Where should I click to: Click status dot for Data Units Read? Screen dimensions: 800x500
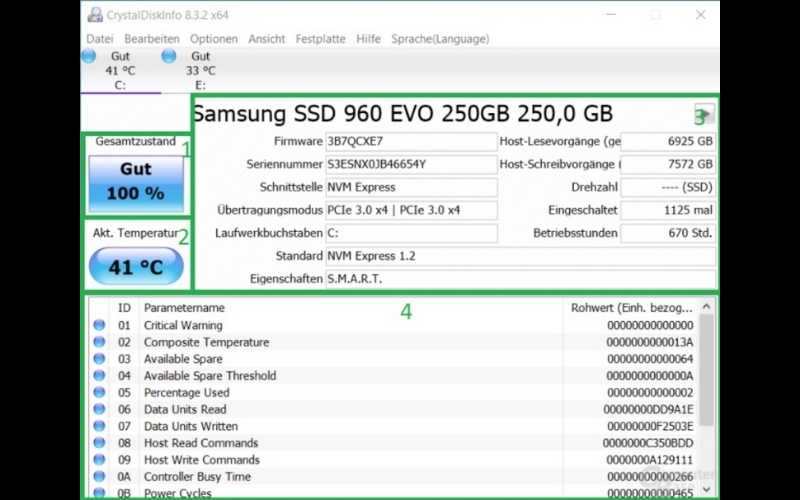[99, 409]
